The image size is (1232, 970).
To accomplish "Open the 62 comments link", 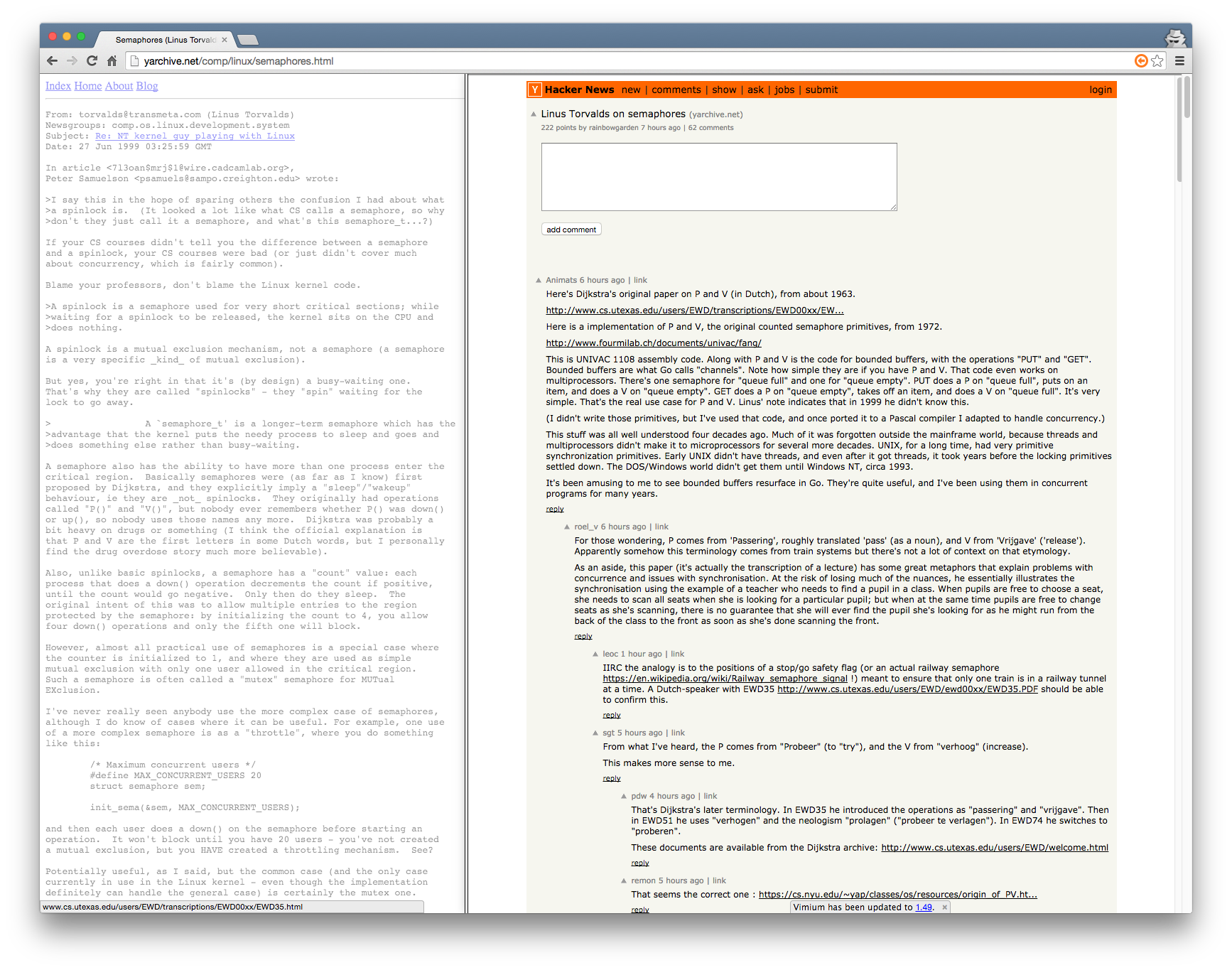I will coord(710,128).
